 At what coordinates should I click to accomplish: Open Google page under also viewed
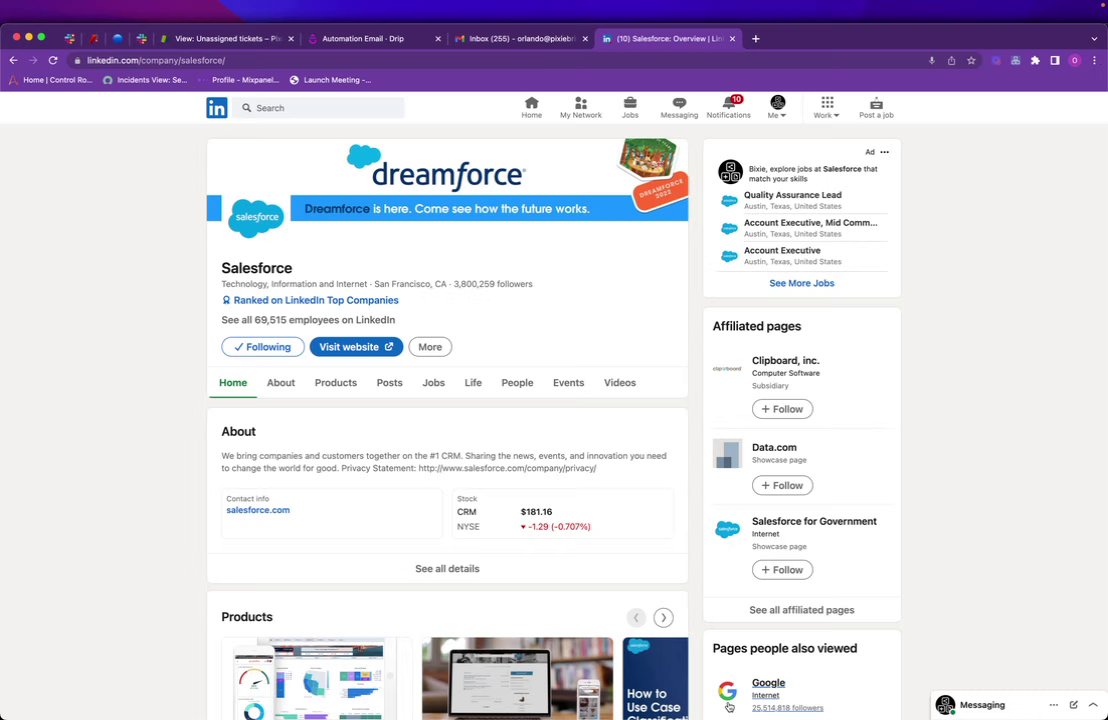pyautogui.click(x=768, y=683)
